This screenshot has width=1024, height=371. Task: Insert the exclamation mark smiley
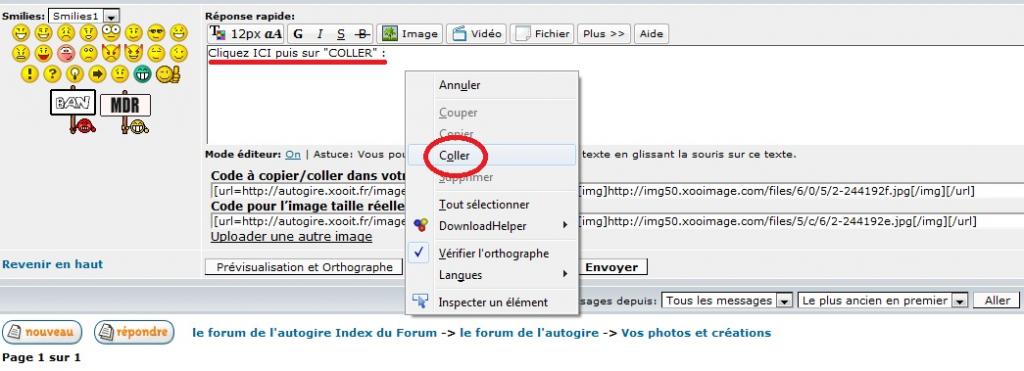[29, 74]
